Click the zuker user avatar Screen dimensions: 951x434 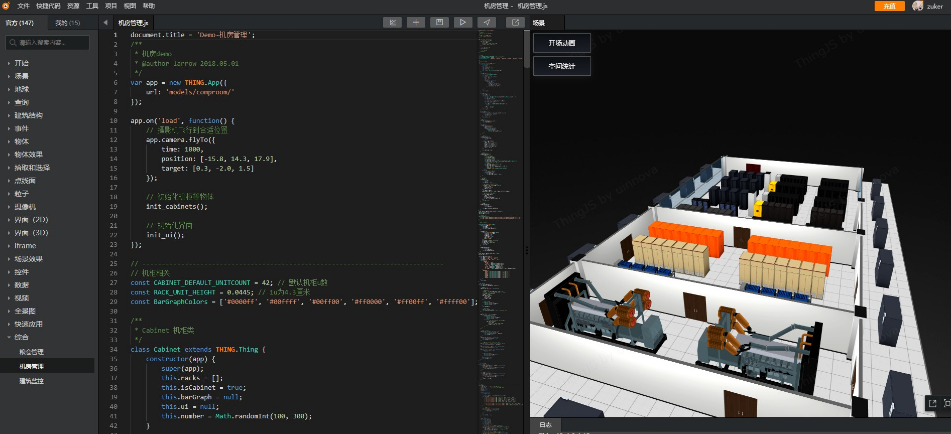click(917, 6)
